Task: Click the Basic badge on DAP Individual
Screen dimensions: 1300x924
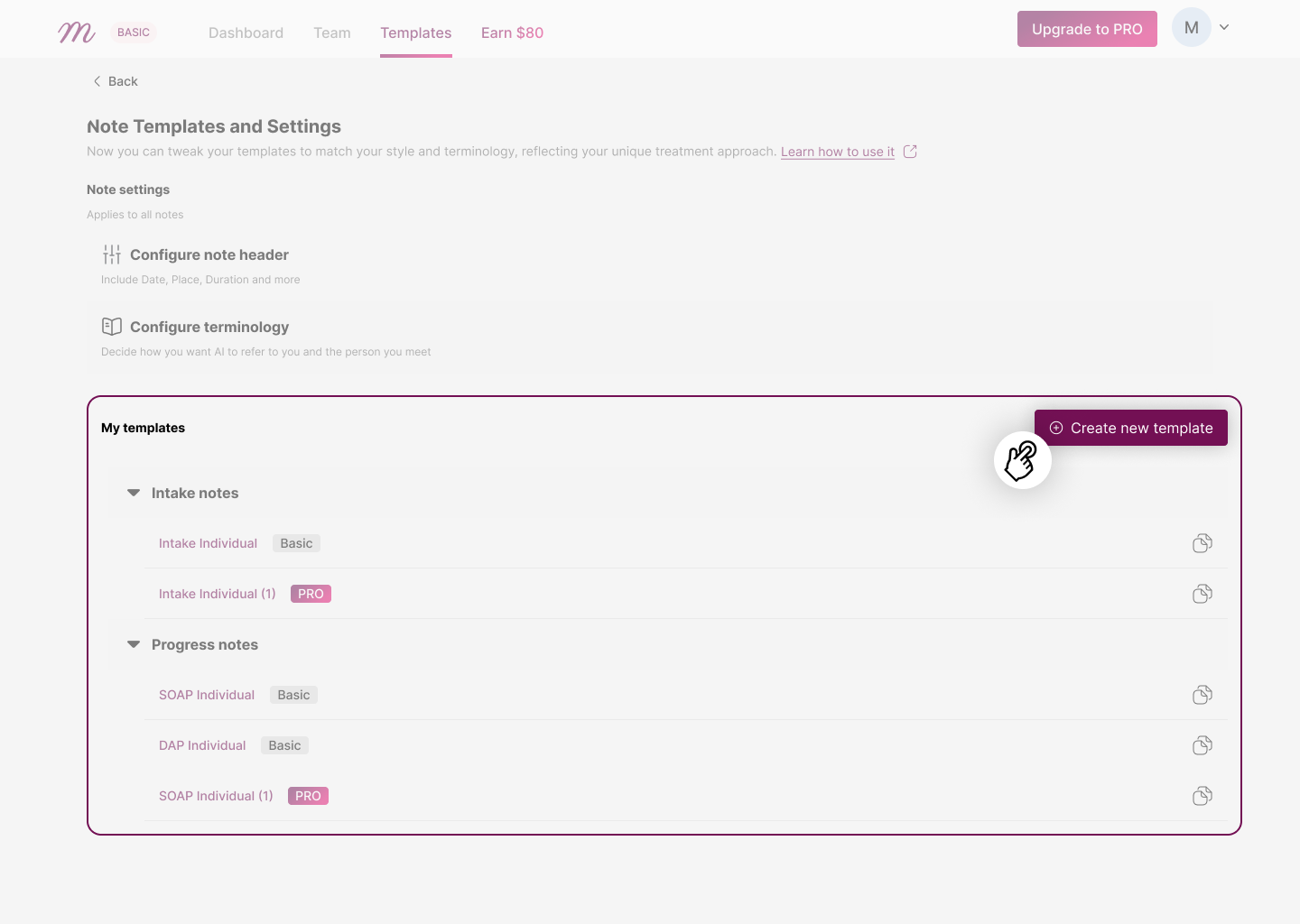Action: pyautogui.click(x=284, y=745)
